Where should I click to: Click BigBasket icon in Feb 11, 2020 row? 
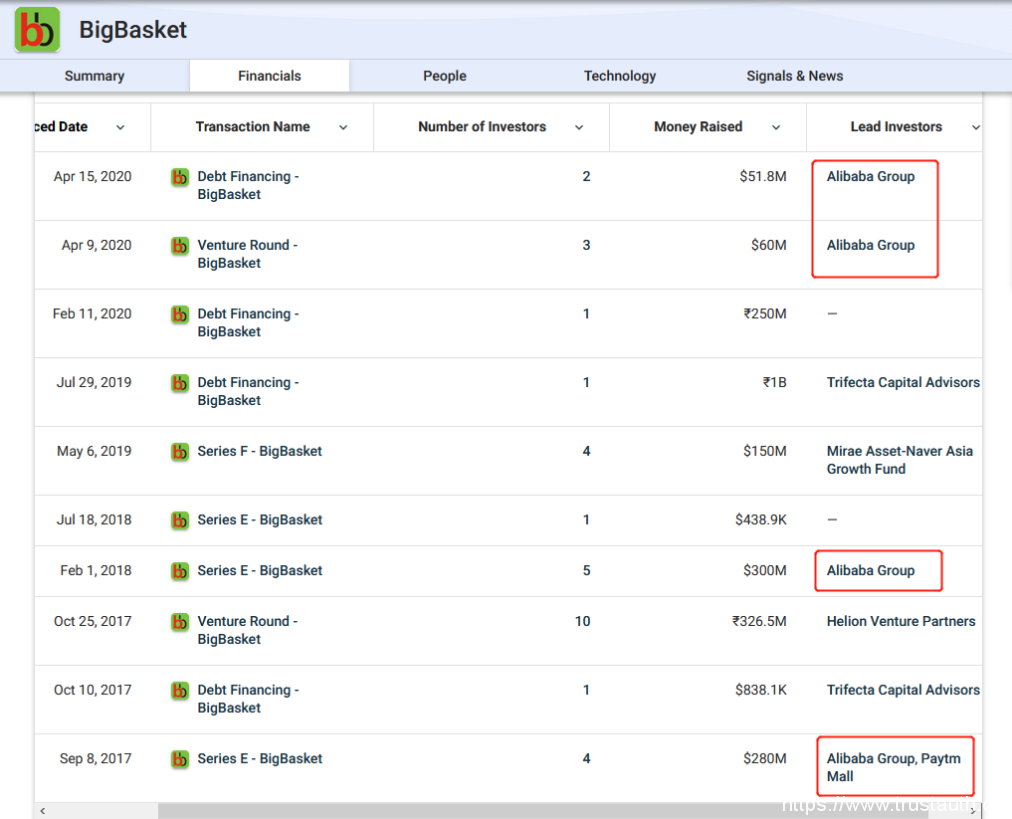tap(180, 314)
